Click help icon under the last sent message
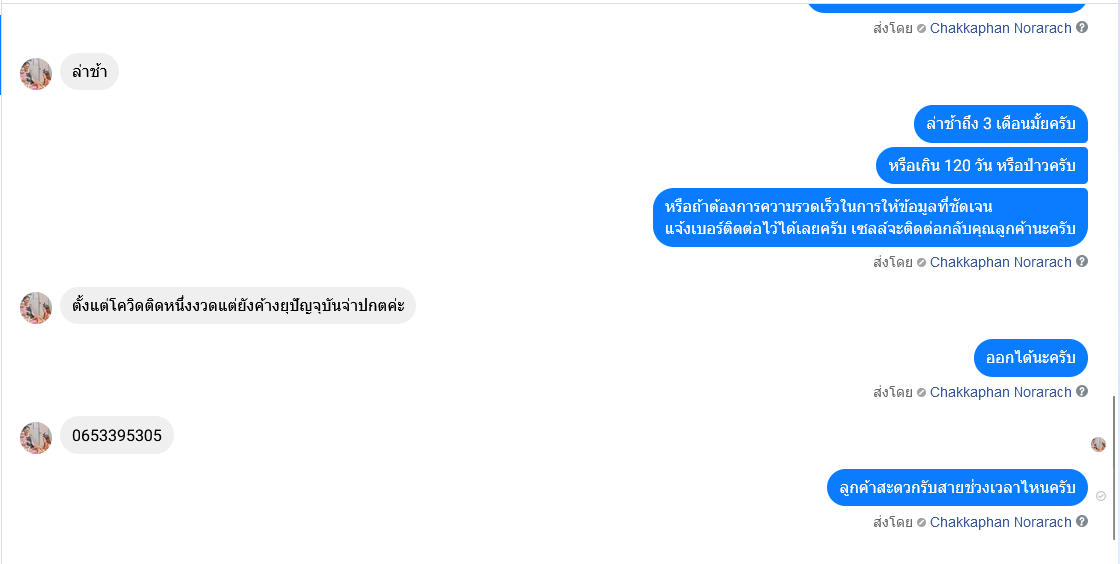Image resolution: width=1120 pixels, height=564 pixels. coord(1082,521)
